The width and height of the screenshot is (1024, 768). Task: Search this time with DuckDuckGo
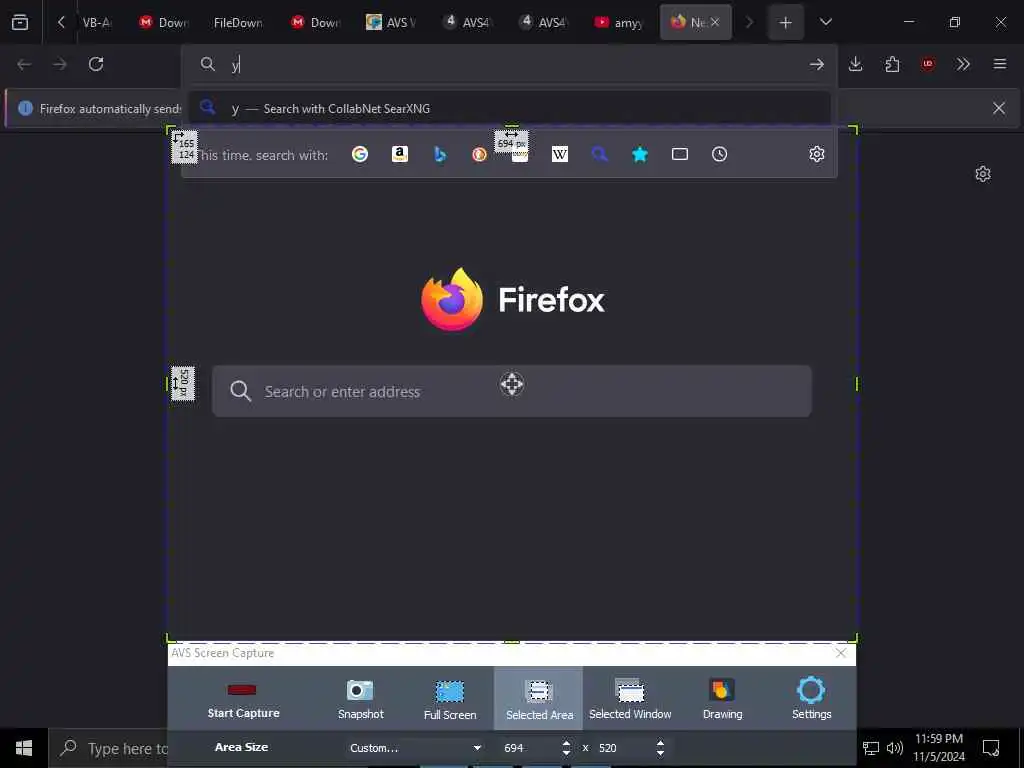tap(479, 154)
